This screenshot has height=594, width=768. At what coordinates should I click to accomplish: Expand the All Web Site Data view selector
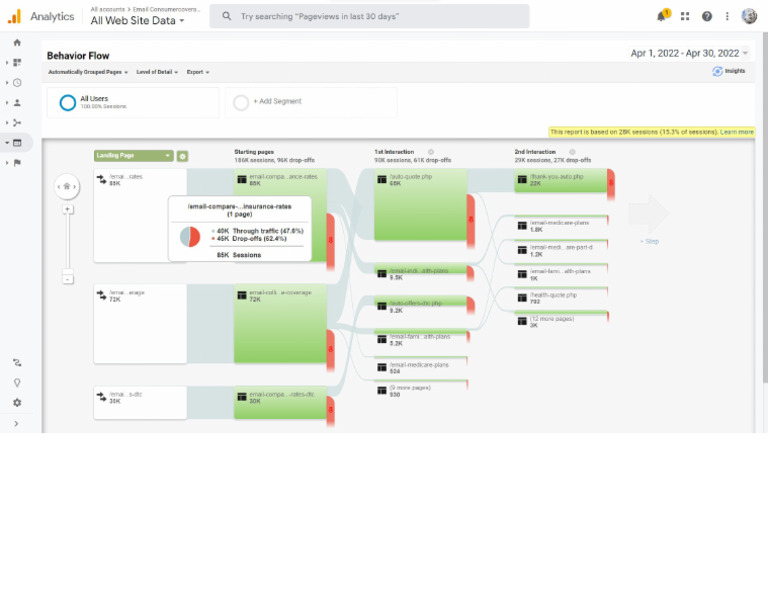pos(138,21)
